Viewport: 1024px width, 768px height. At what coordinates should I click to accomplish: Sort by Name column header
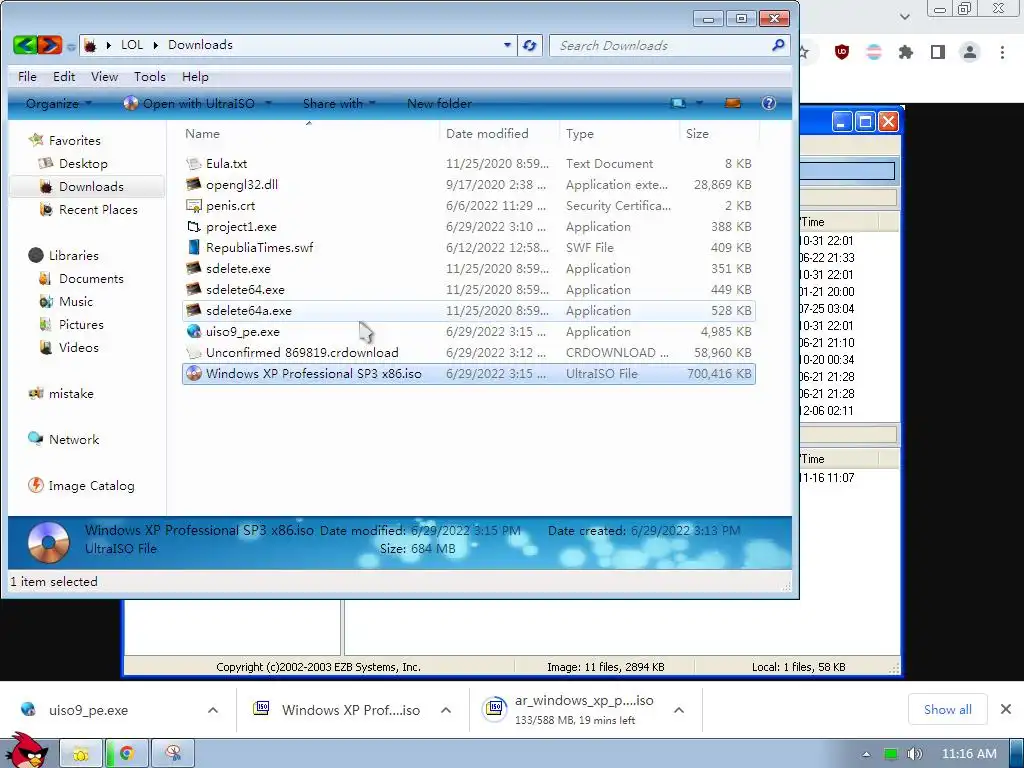tap(202, 133)
